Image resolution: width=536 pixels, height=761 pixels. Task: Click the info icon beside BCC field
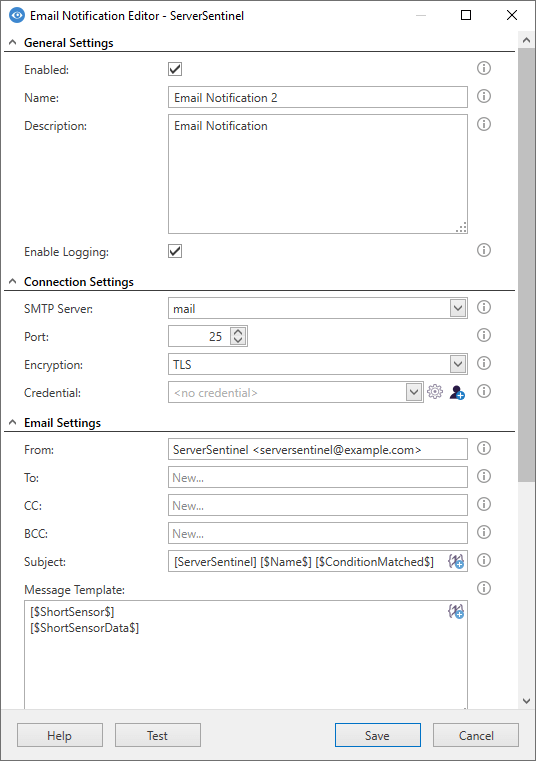[484, 533]
